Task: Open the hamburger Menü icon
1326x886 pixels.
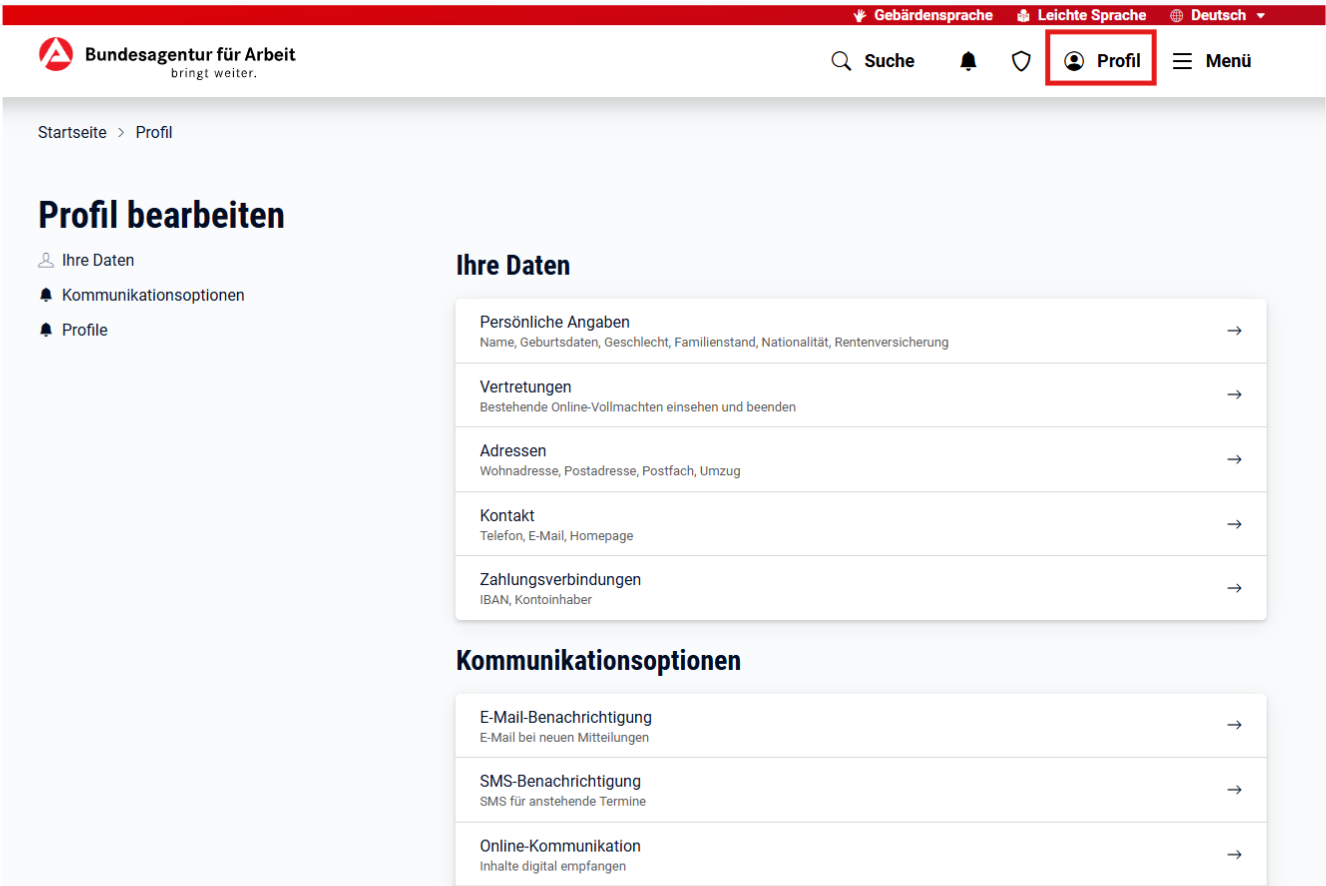Action: (x=1182, y=61)
